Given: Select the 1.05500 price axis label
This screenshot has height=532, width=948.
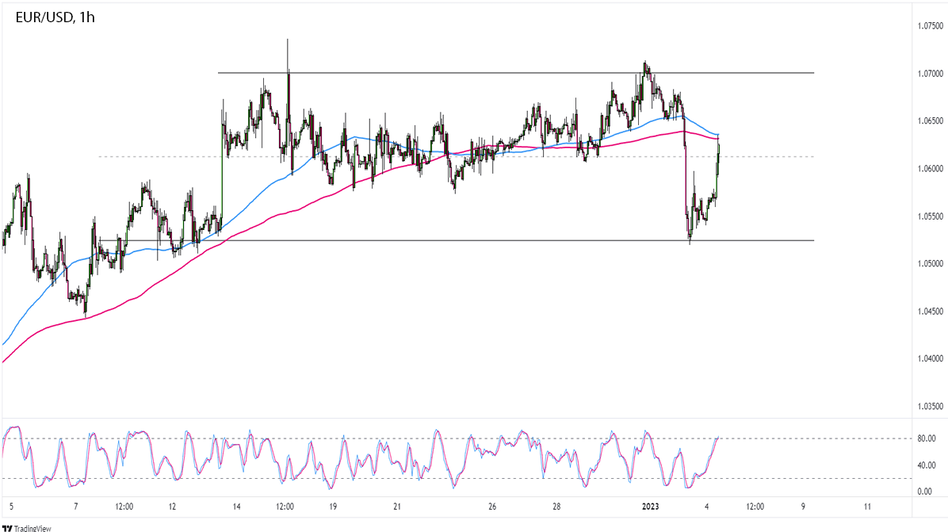Looking at the screenshot, I should pos(930,216).
